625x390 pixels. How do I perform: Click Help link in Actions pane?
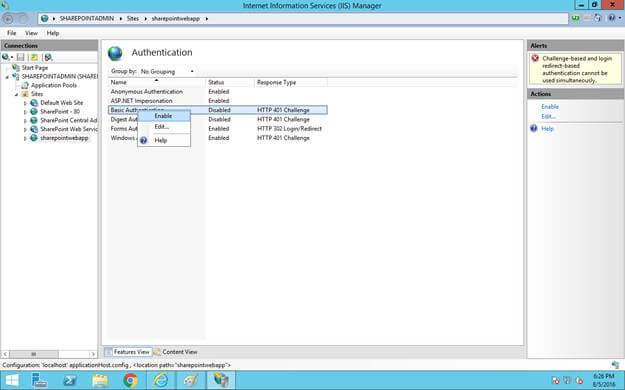[547, 129]
